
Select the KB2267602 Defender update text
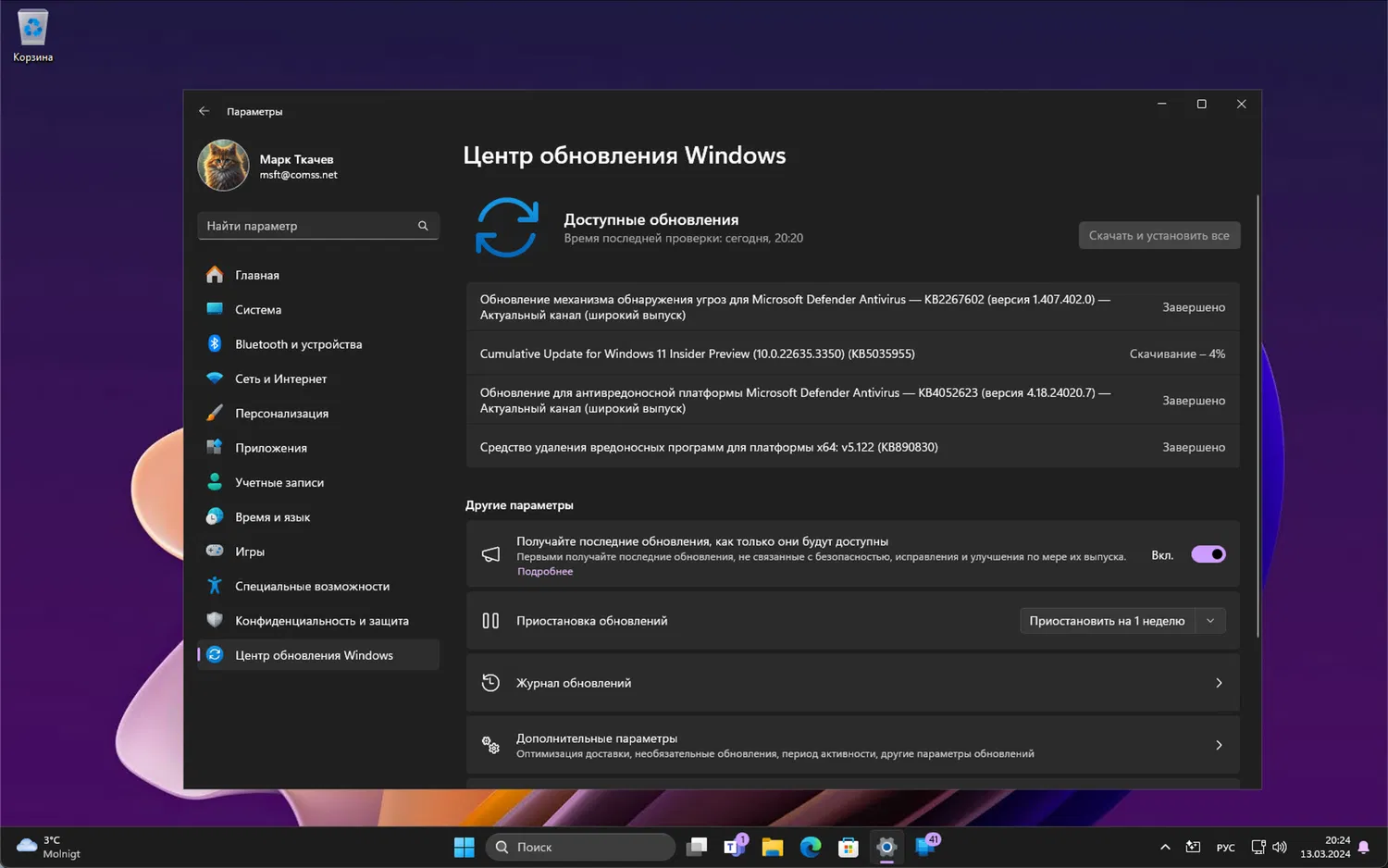pyautogui.click(x=795, y=307)
